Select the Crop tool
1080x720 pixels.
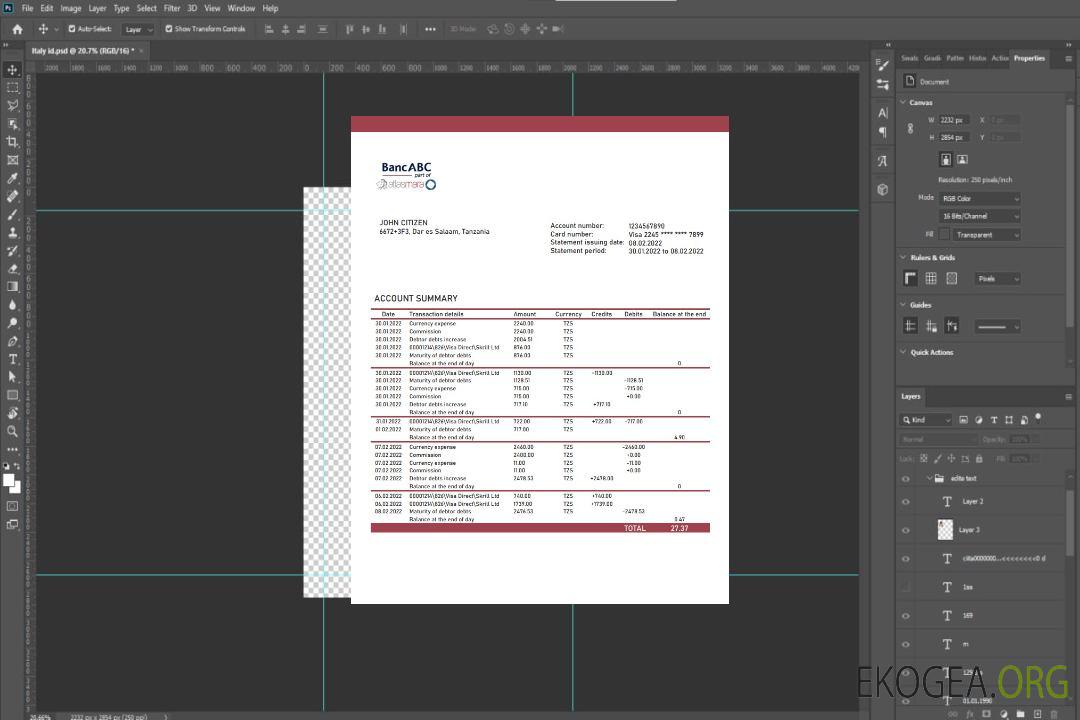[x=13, y=142]
